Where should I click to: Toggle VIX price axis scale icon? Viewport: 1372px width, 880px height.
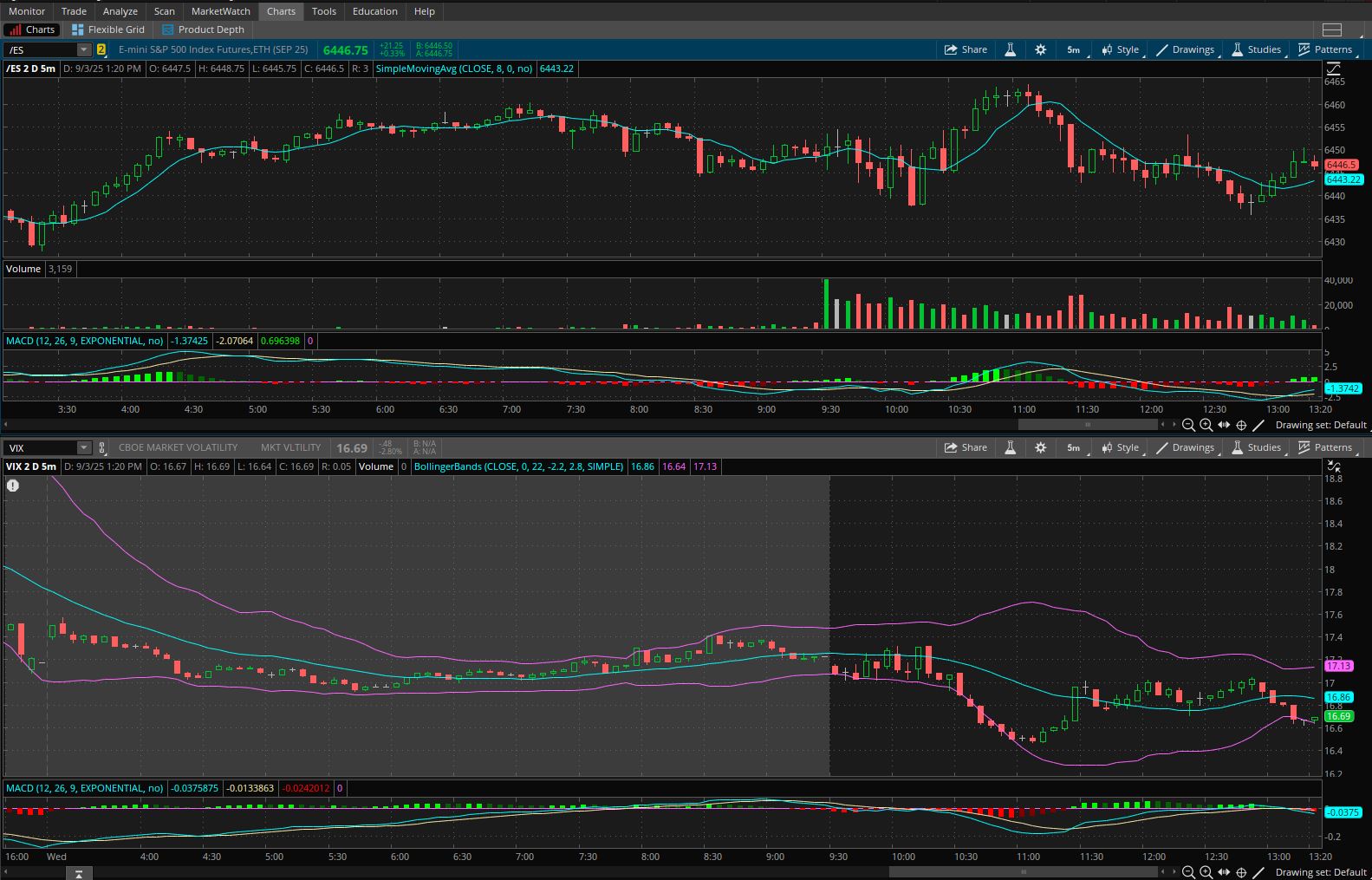point(1333,466)
